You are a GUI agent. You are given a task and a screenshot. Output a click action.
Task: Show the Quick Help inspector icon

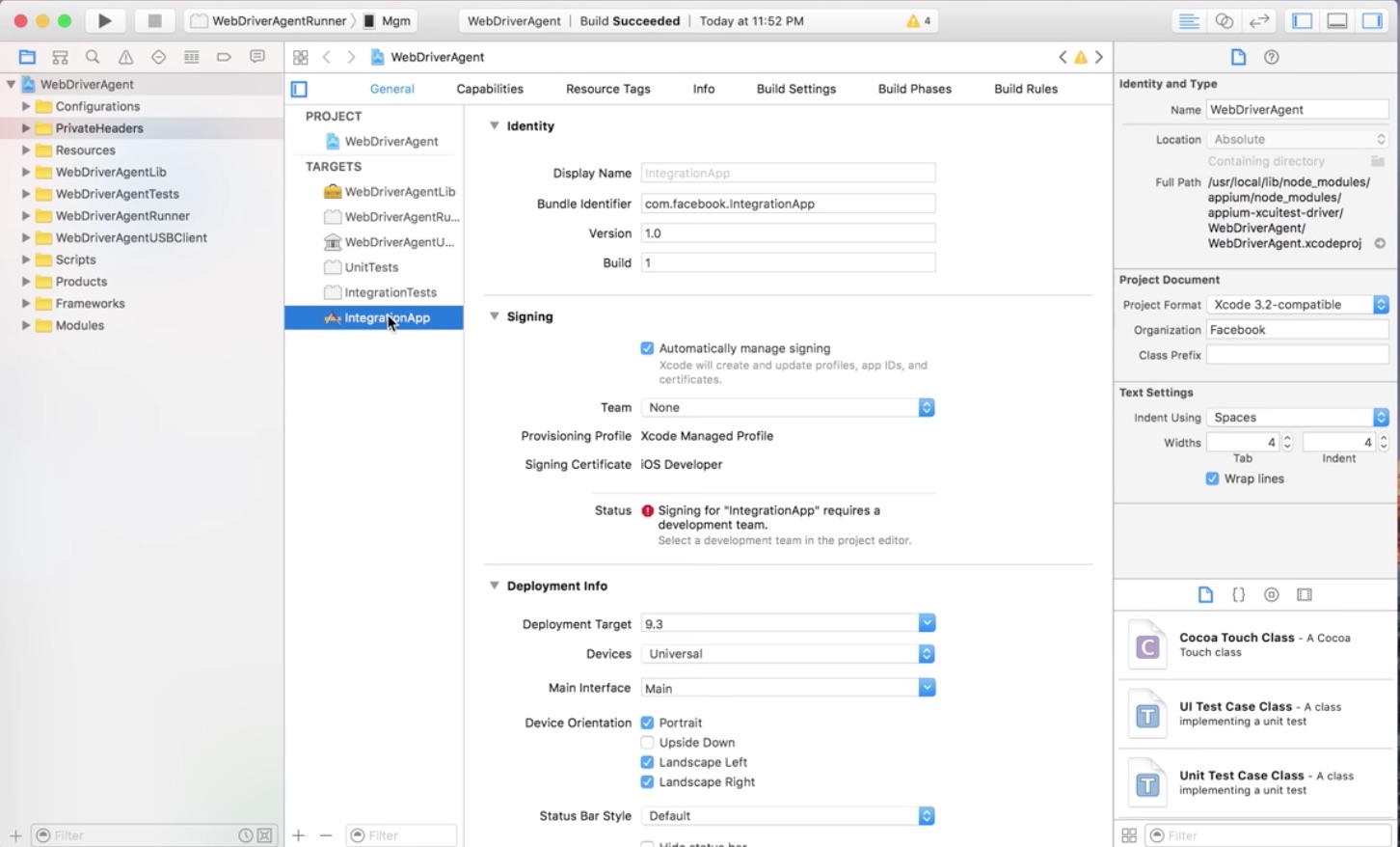(x=1272, y=57)
